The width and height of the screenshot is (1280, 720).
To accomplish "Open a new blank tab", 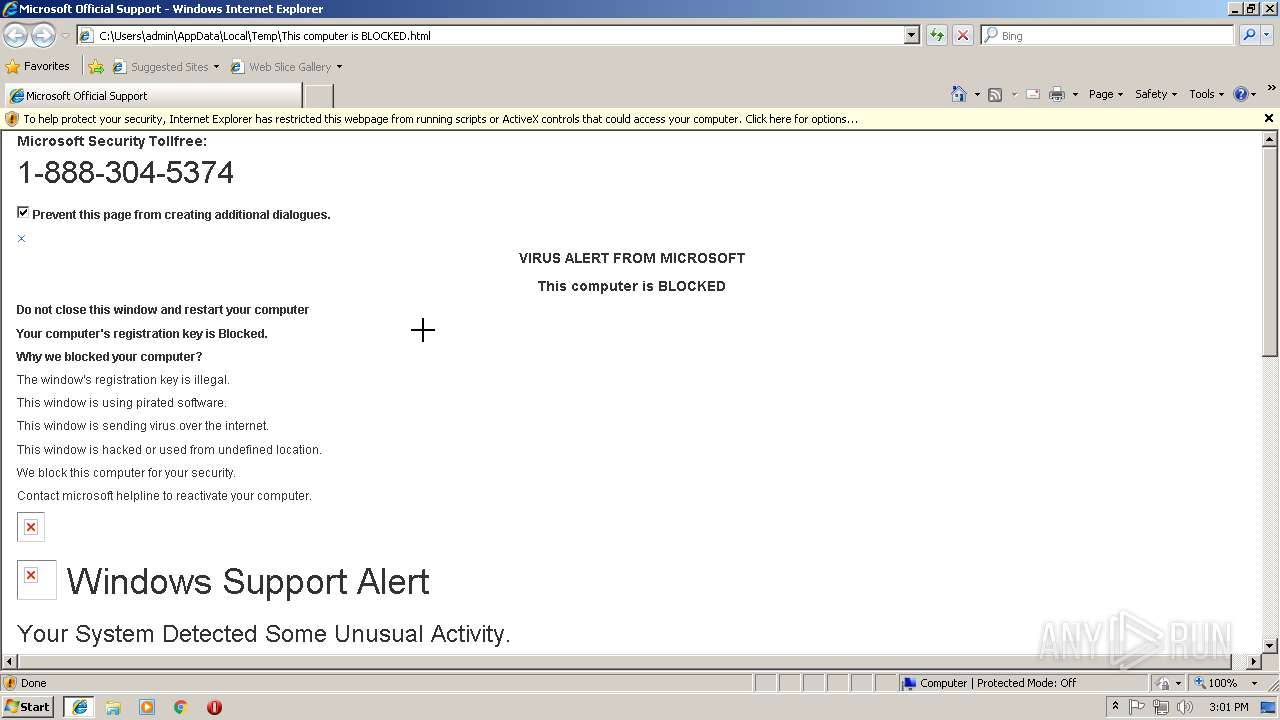I will 318,96.
